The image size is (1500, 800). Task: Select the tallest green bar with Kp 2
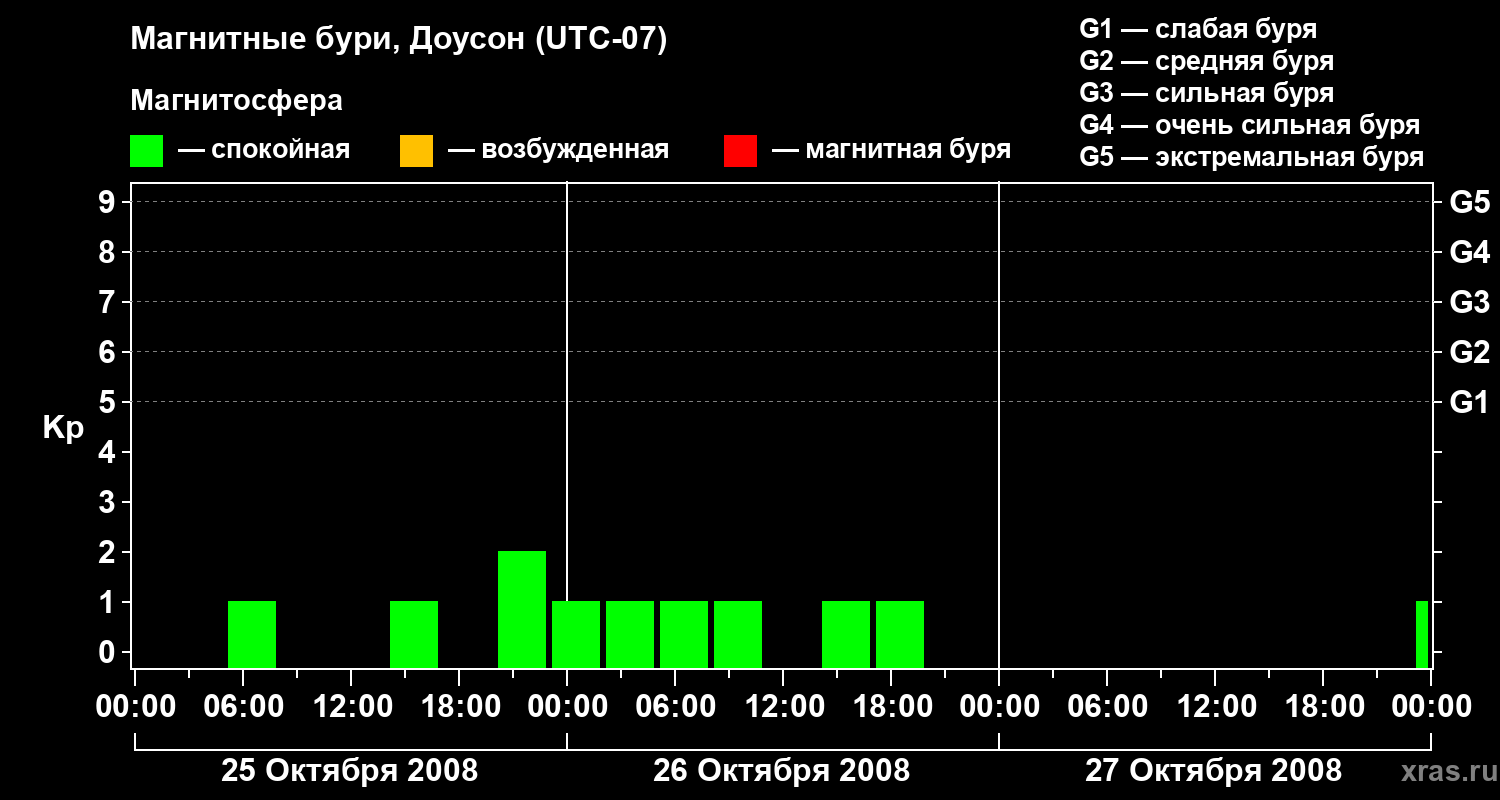pyautogui.click(x=522, y=609)
